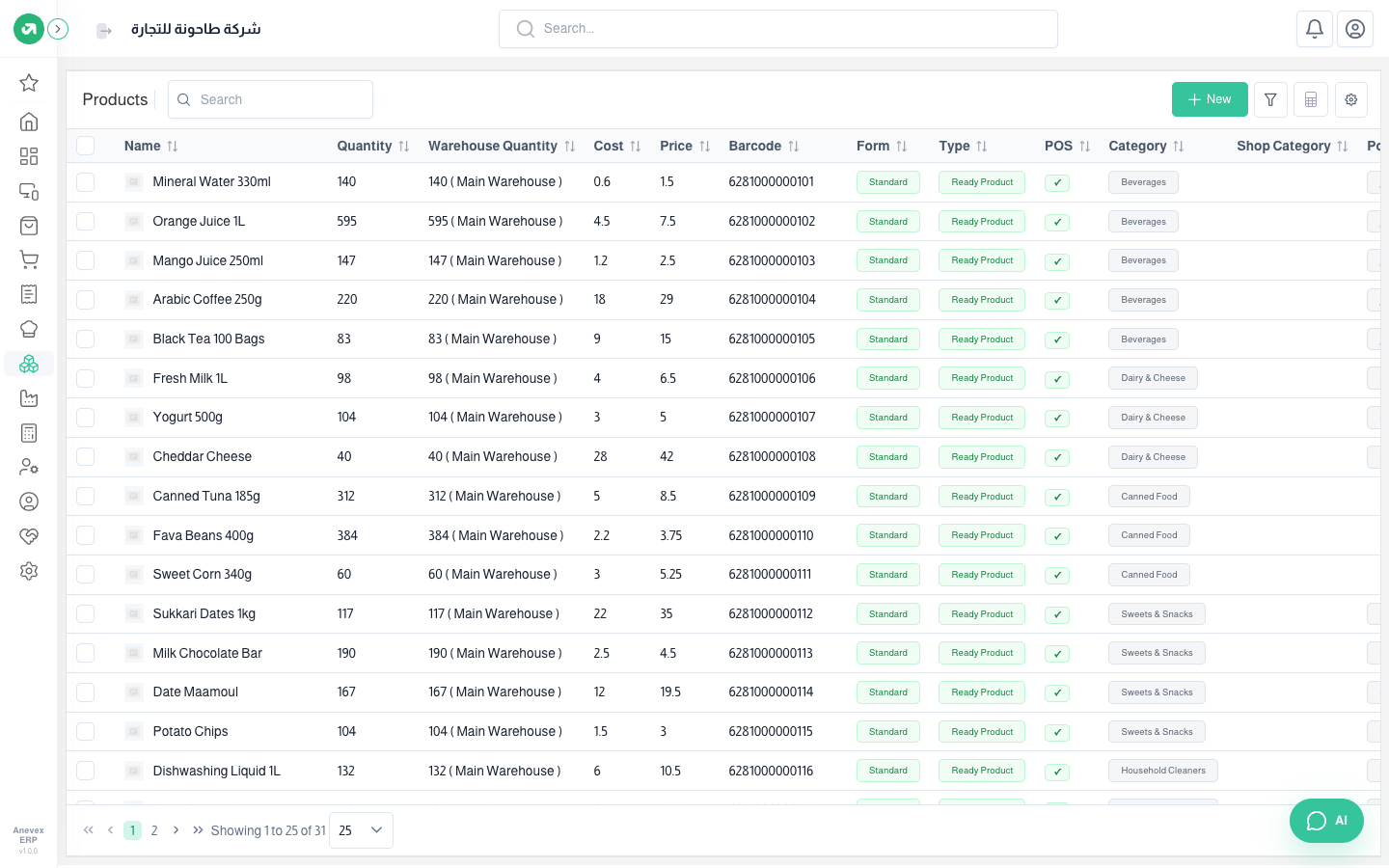Tick the Cheddar Cheese row checkbox

[x=86, y=457]
